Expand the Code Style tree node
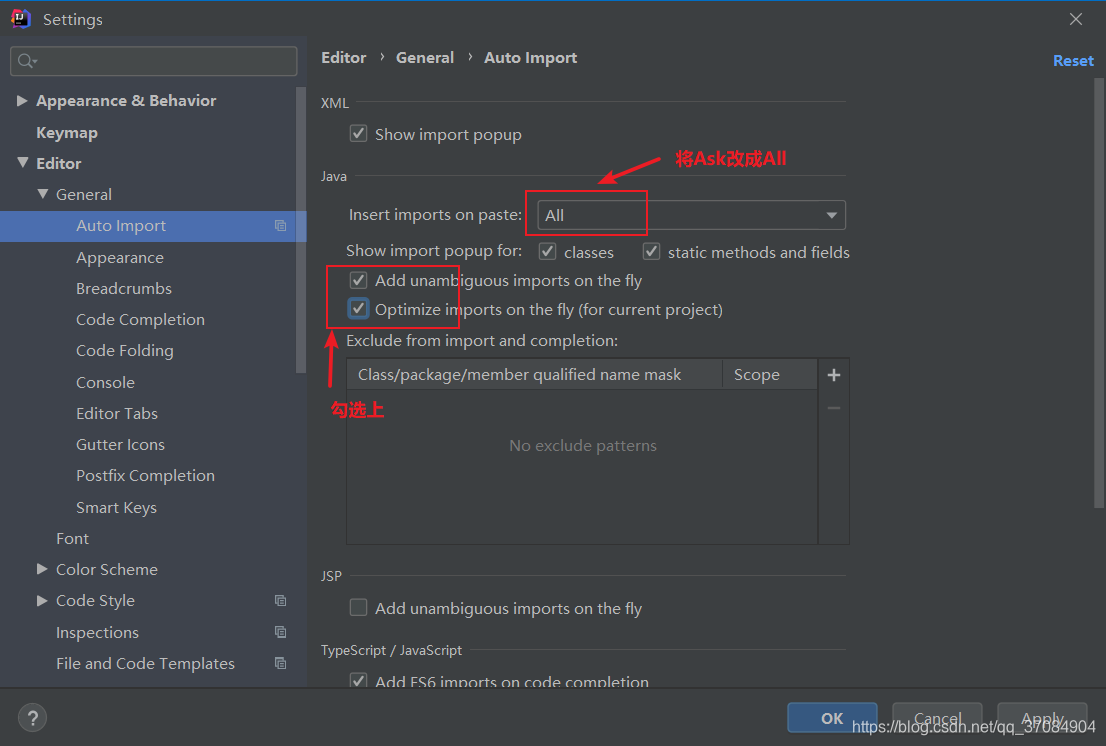 (42, 601)
